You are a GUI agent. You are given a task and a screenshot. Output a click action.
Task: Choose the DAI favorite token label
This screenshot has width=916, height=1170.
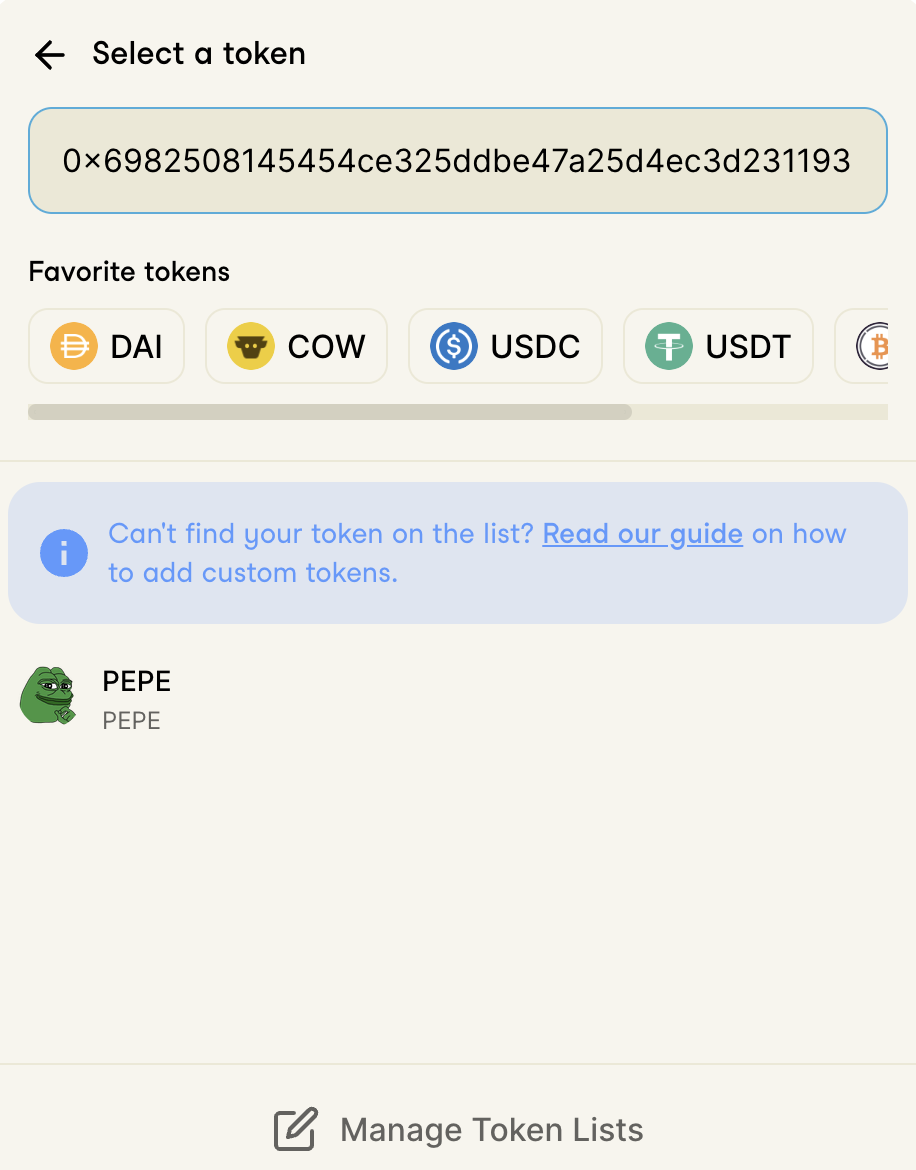tap(136, 347)
